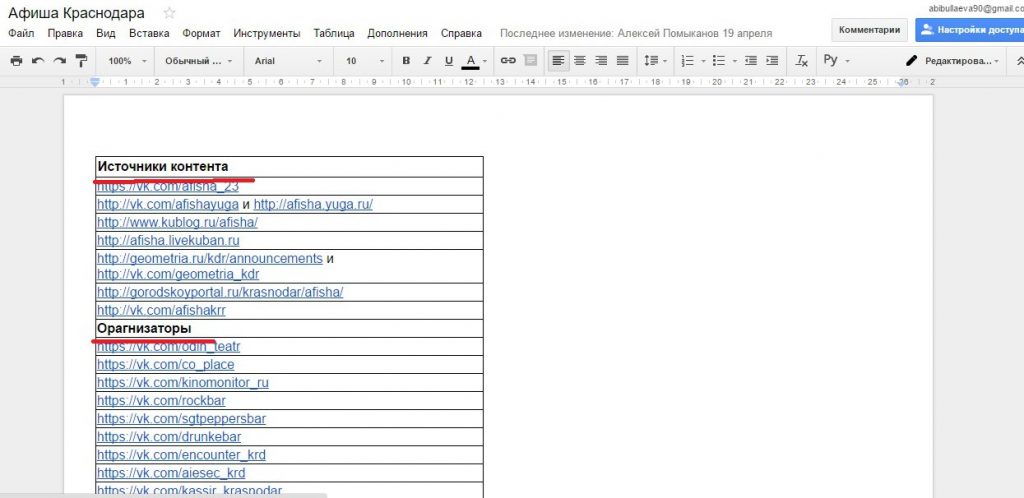Open the Файл menu

click(x=21, y=33)
